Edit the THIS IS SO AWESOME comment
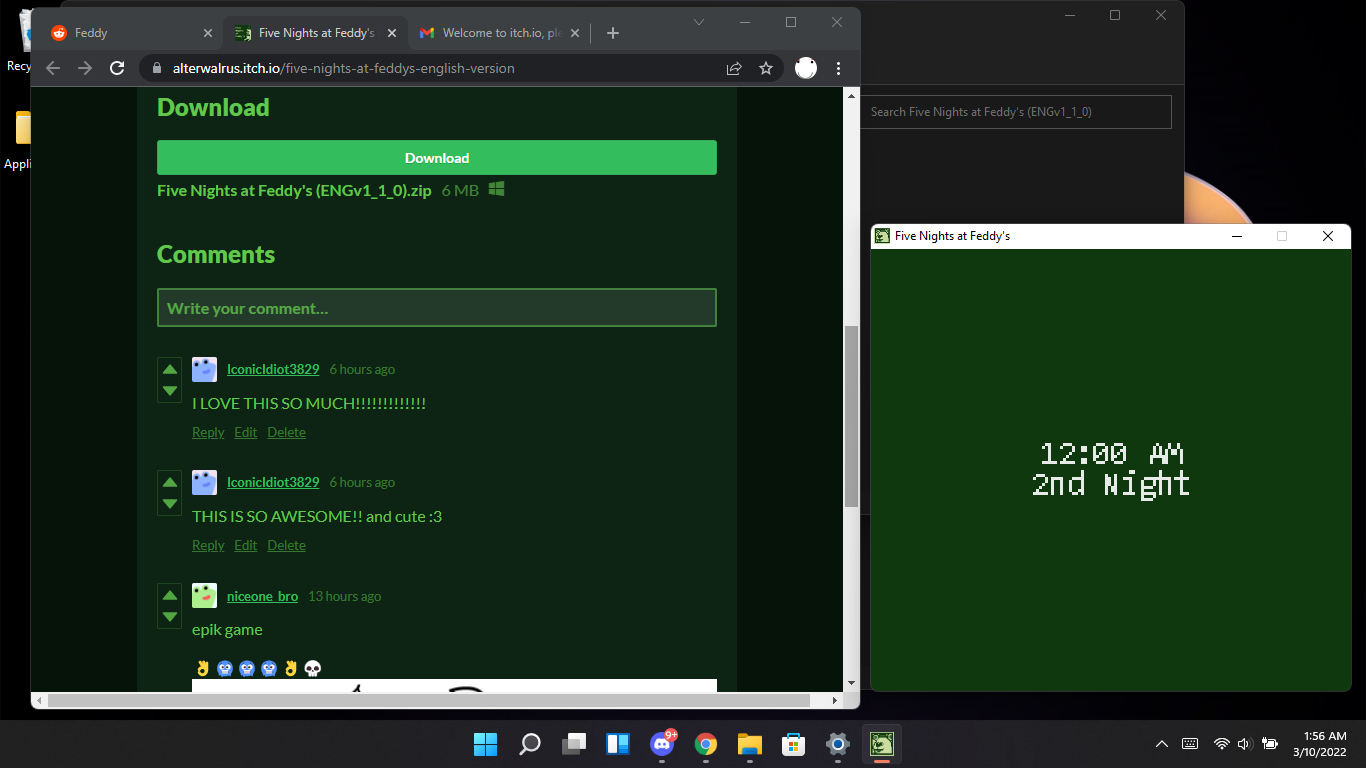The height and width of the screenshot is (768, 1366). pyautogui.click(x=245, y=545)
